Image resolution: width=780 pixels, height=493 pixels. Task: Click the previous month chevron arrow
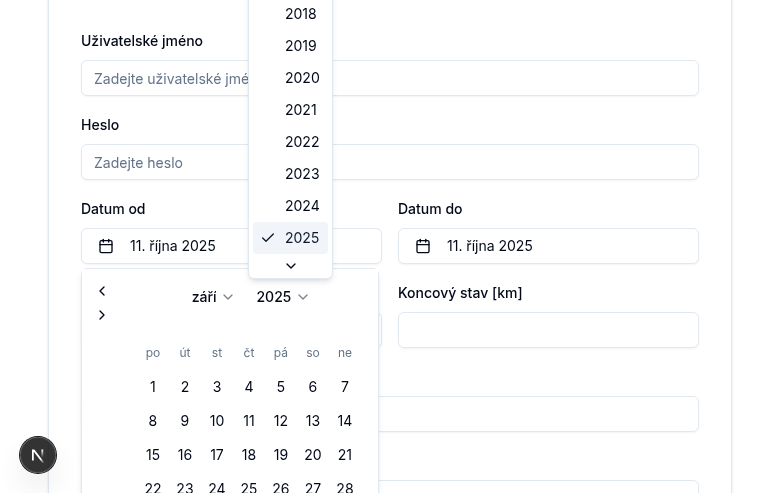[102, 291]
